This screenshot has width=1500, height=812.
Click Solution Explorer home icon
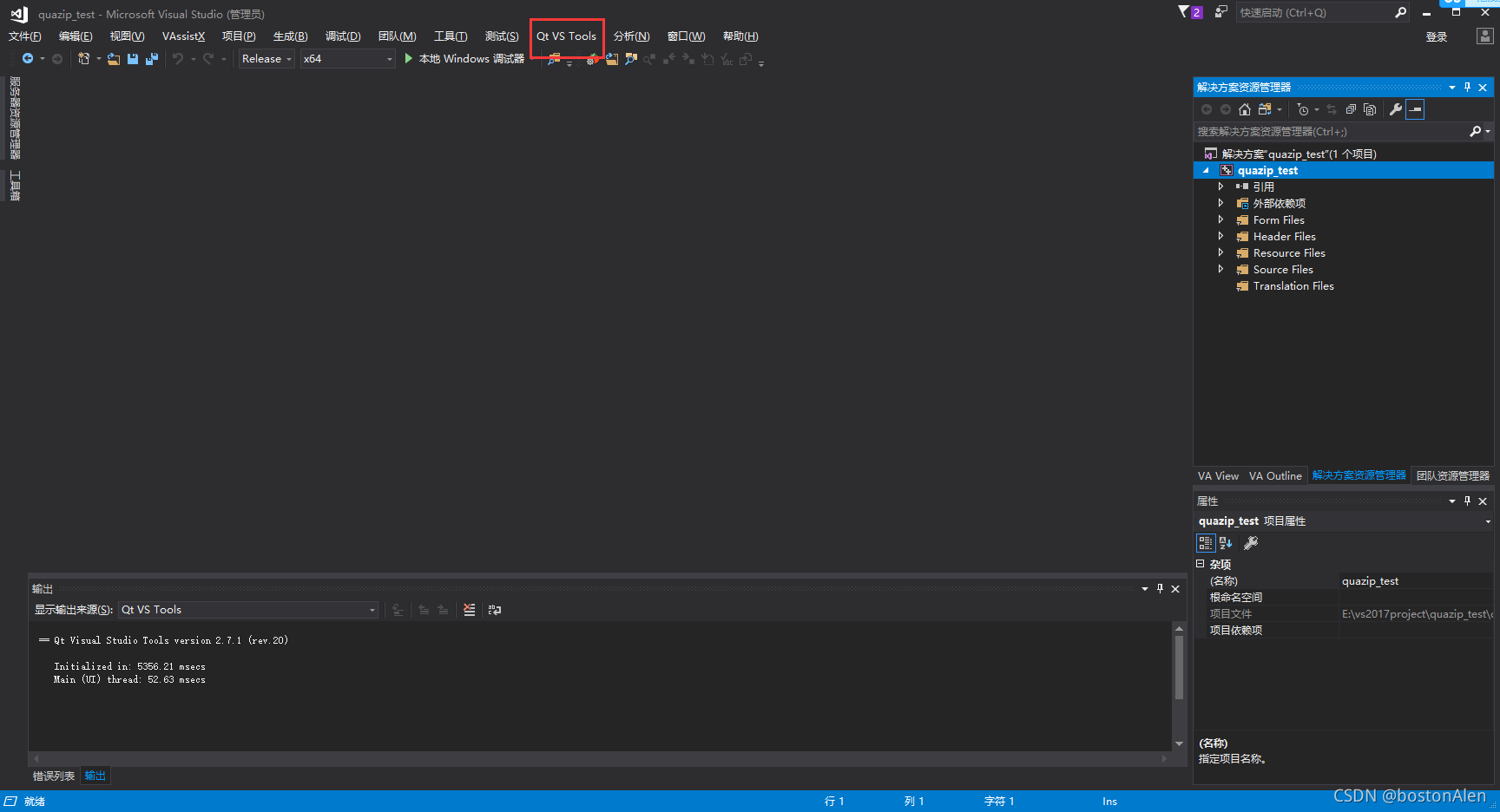tap(1245, 109)
